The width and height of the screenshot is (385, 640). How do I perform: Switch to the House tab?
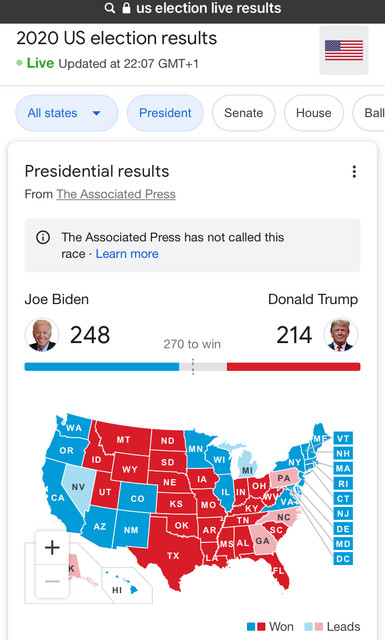click(314, 113)
